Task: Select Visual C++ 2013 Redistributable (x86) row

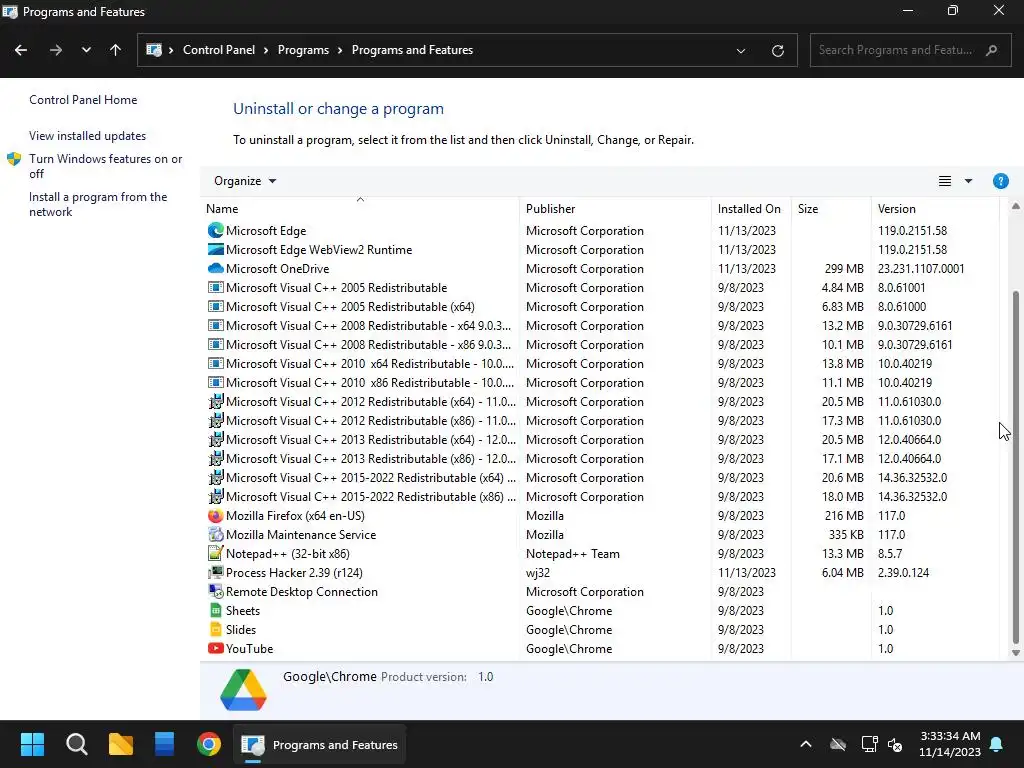Action: pyautogui.click(x=600, y=458)
